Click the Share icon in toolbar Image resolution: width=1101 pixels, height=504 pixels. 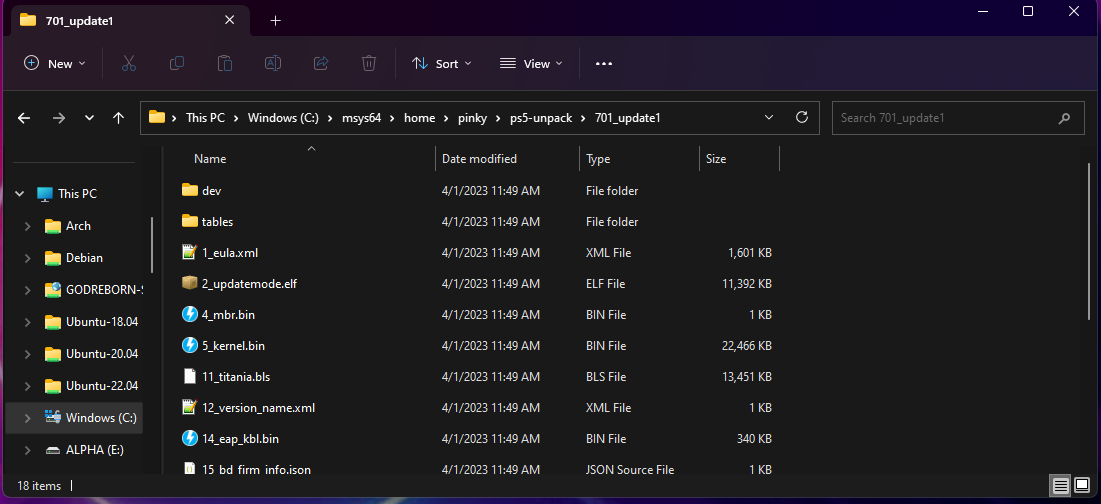[321, 63]
